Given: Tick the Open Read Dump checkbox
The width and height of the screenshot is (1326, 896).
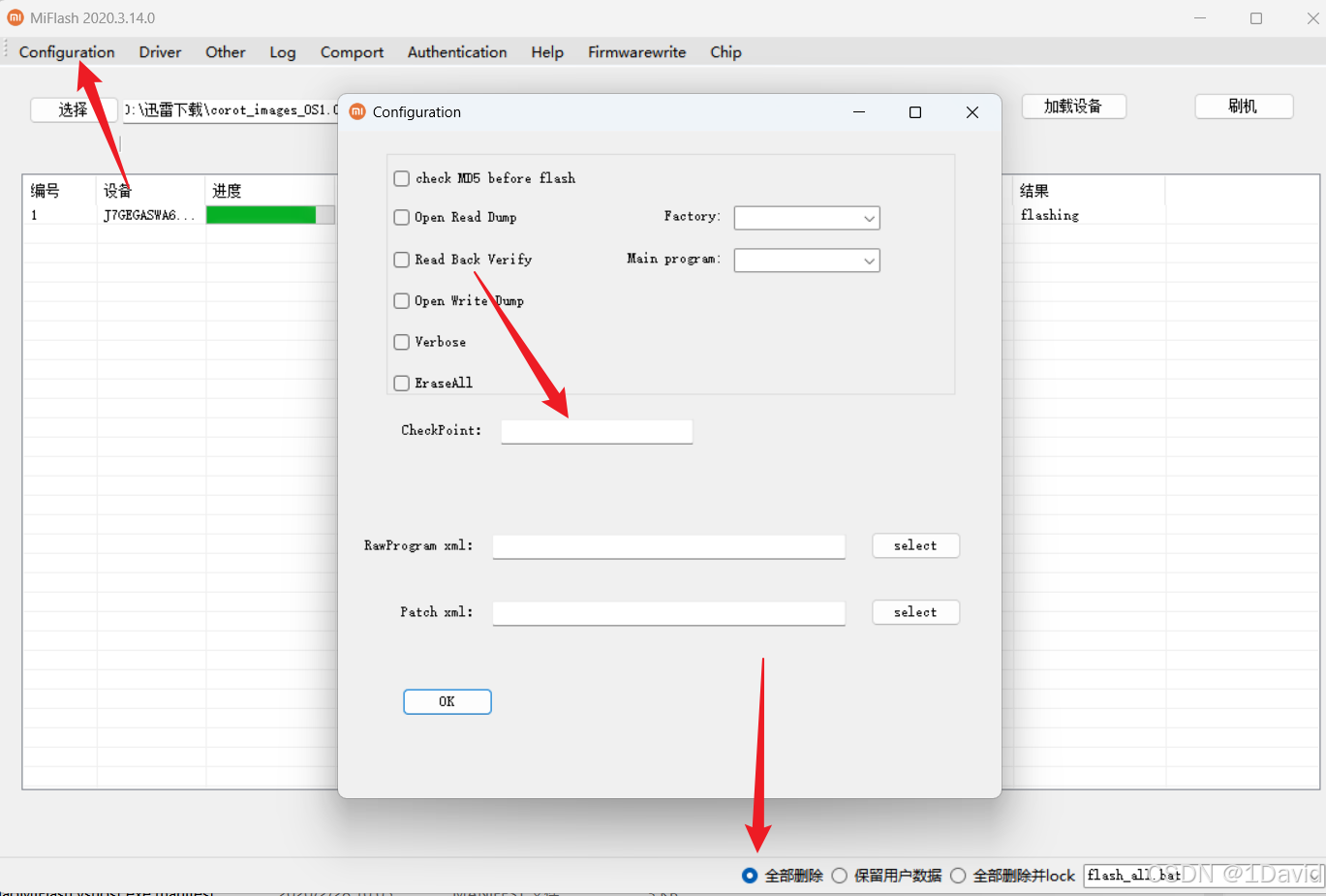Looking at the screenshot, I should click(x=402, y=217).
